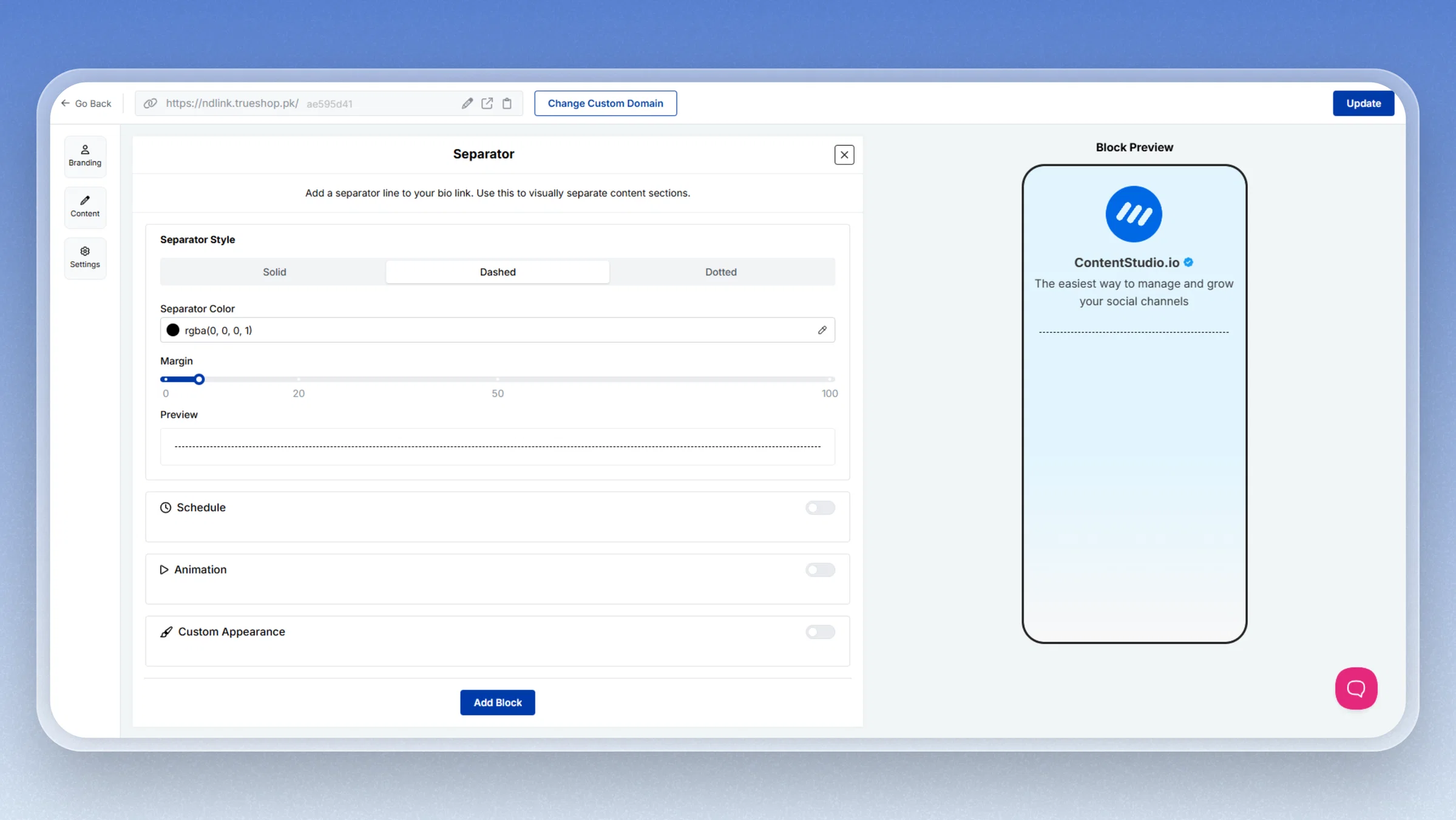Click the black separator color swatch
1456x820 pixels.
point(173,330)
